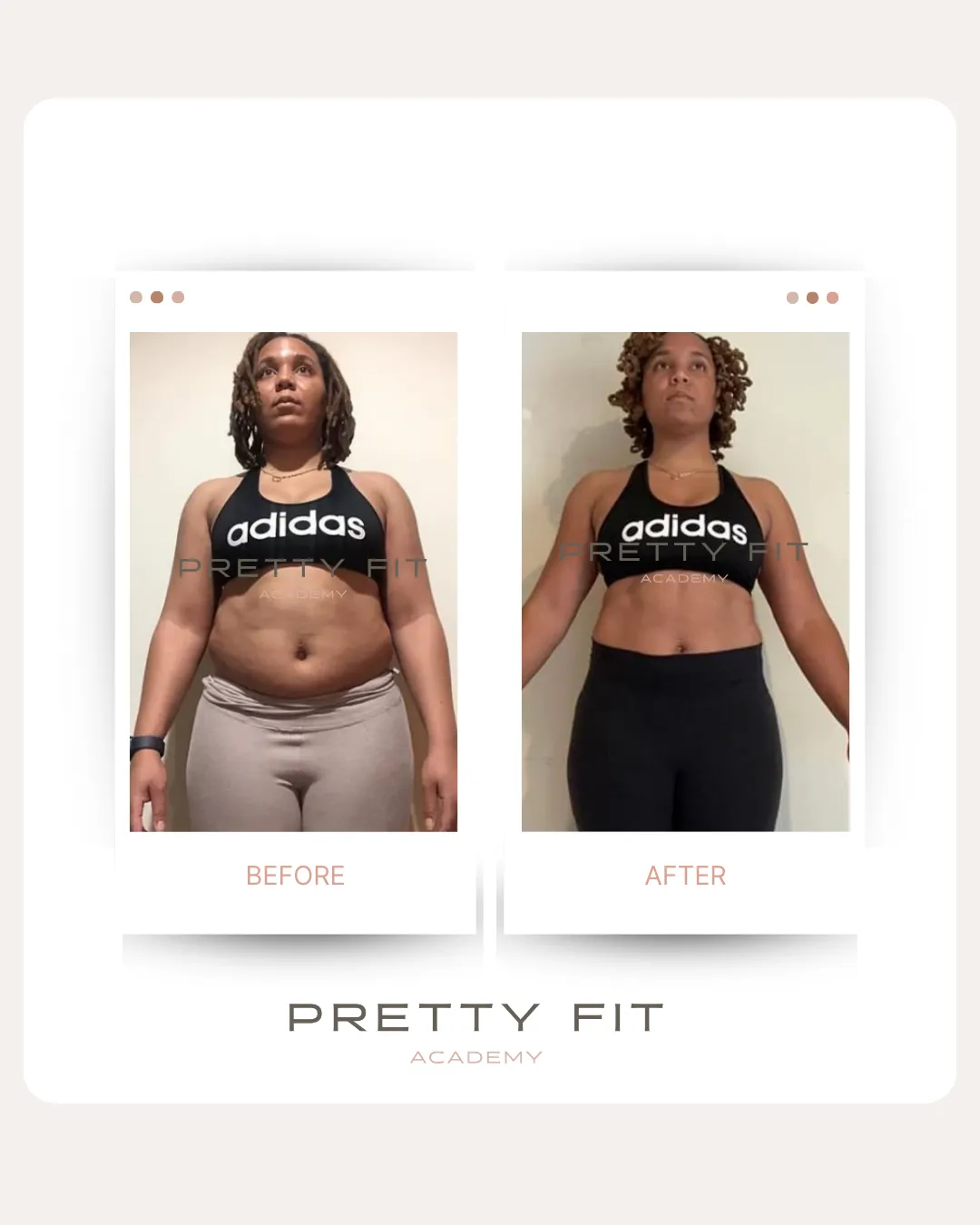Click the last pink dot on Before card
Viewport: 980px width, 1225px height.
click(x=178, y=297)
